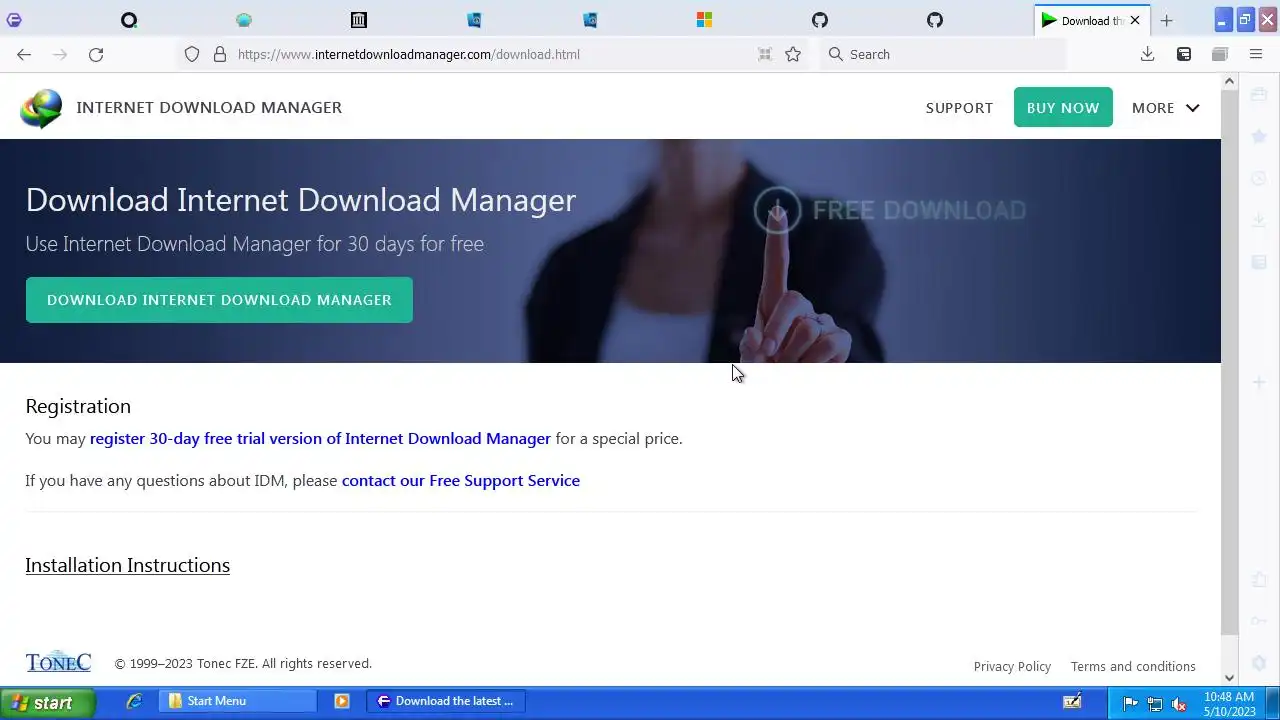Click the taskbar clock showing 10:48 AM

[1228, 697]
